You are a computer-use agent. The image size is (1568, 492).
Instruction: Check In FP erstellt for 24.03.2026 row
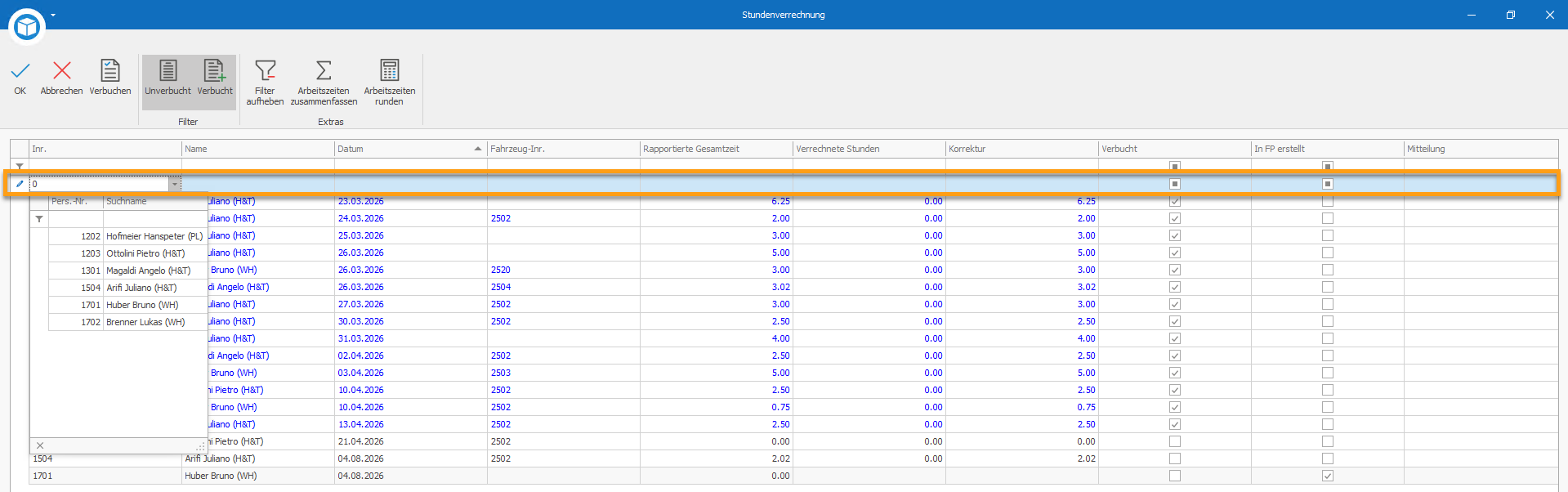[1327, 218]
